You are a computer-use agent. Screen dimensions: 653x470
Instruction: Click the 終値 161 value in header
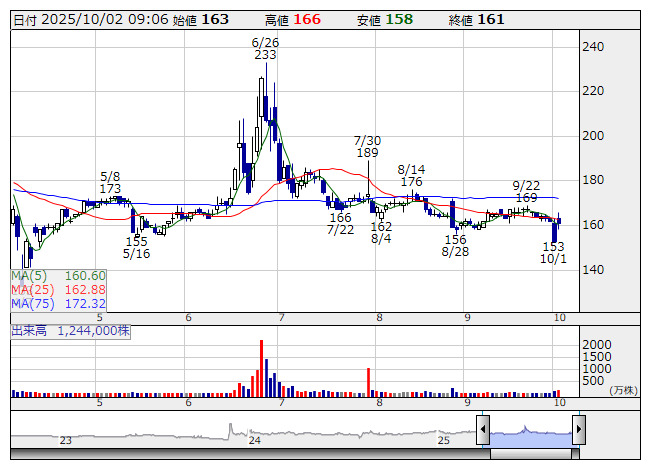pyautogui.click(x=490, y=20)
